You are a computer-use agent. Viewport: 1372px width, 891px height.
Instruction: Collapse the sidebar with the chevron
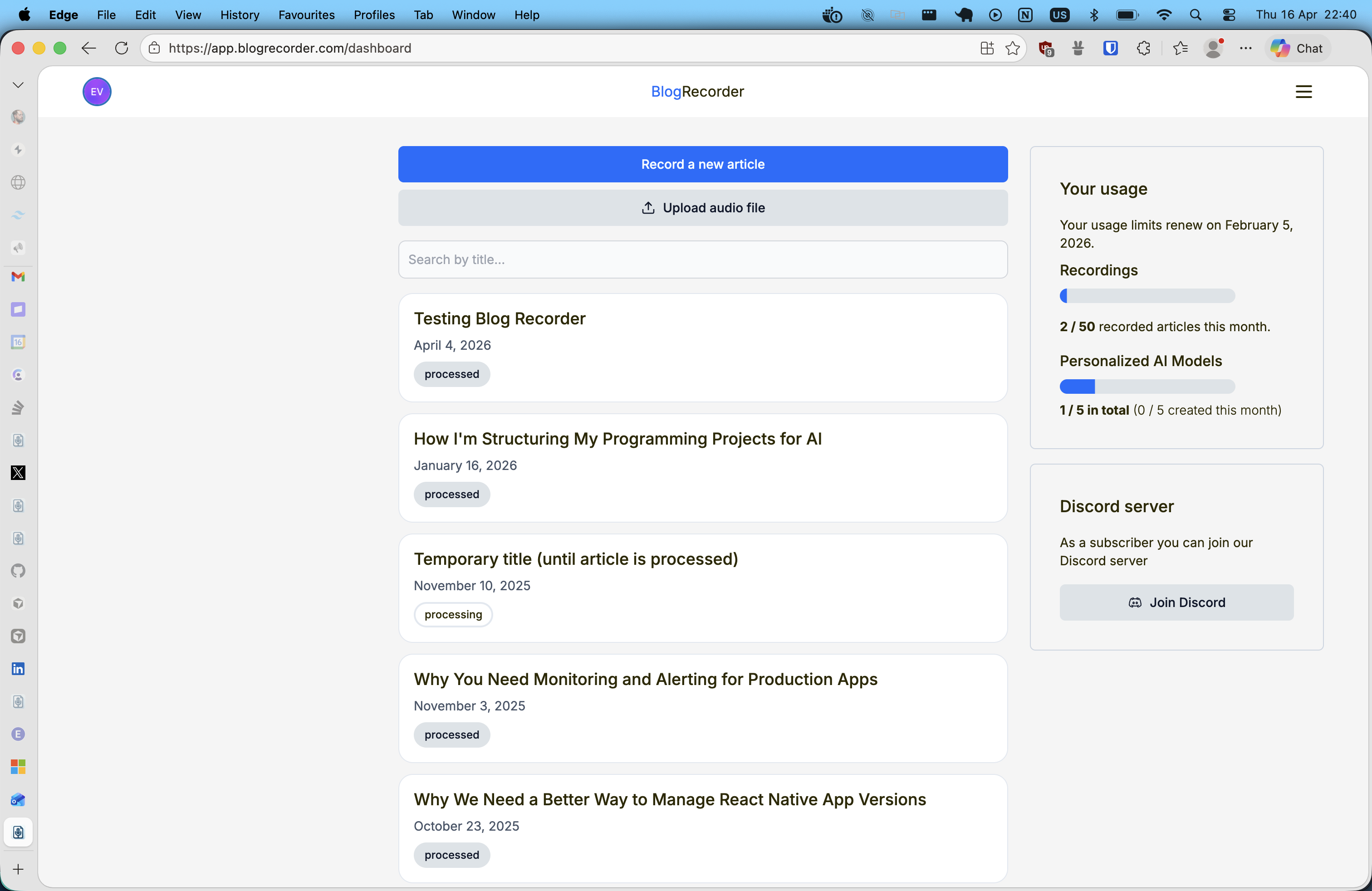[18, 84]
